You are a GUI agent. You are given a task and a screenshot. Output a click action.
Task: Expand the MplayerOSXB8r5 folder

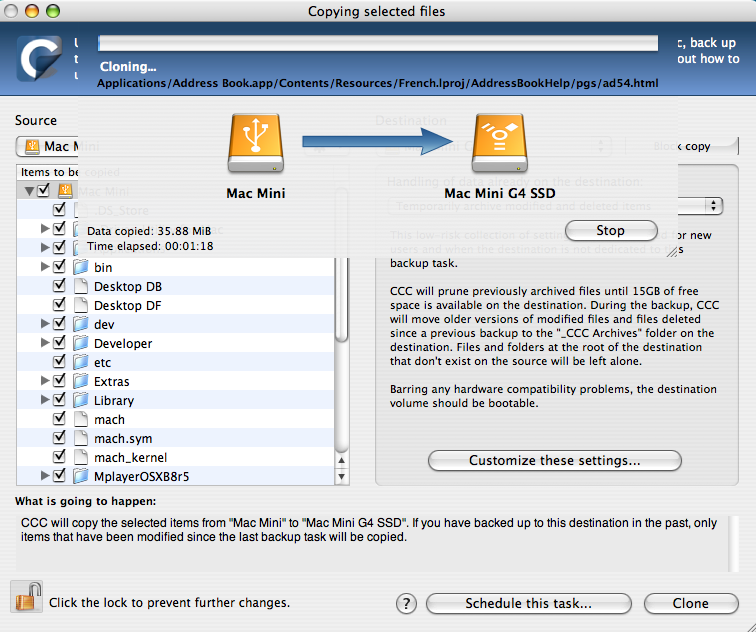(45, 476)
